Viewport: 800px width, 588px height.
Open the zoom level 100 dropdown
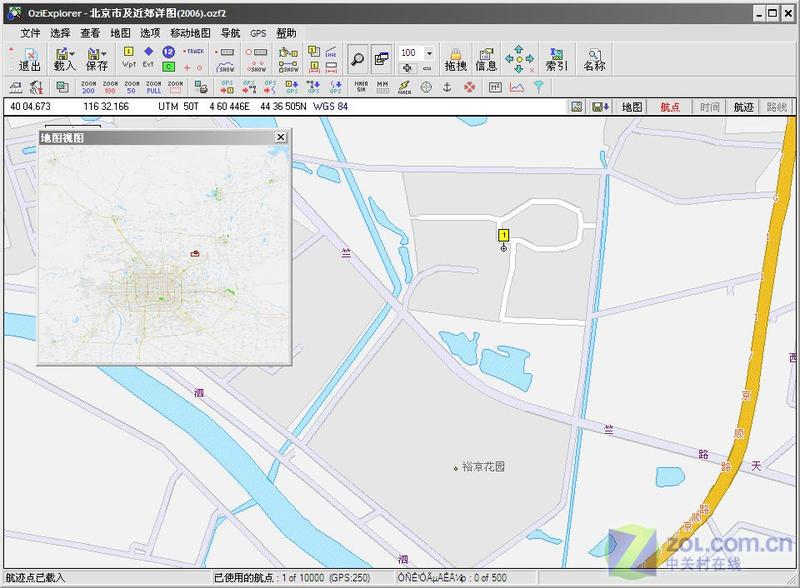point(429,53)
